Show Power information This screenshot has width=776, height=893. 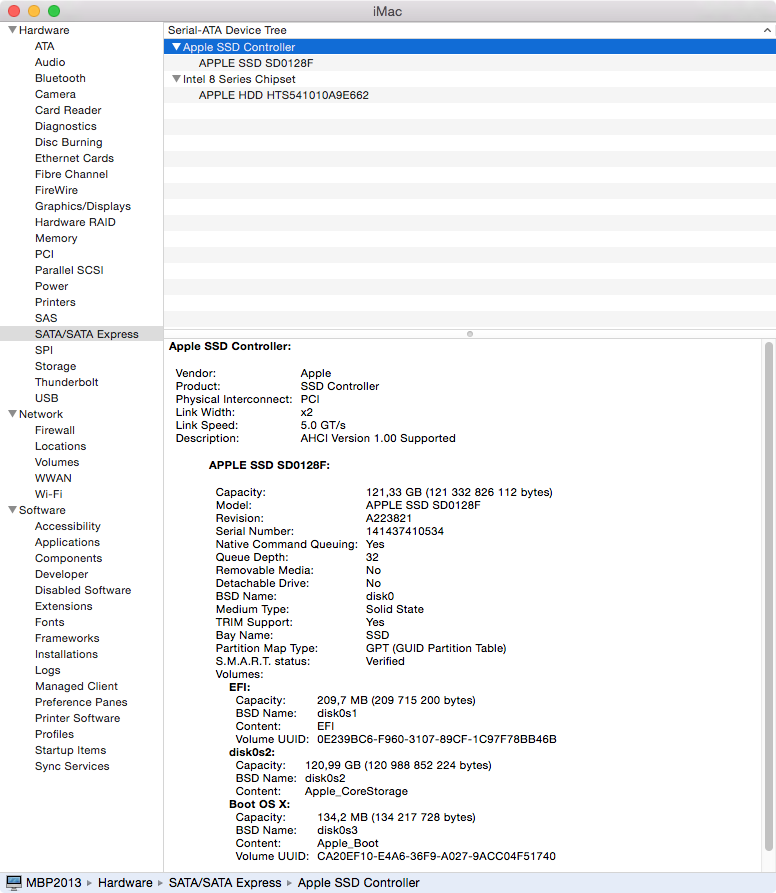point(52,285)
